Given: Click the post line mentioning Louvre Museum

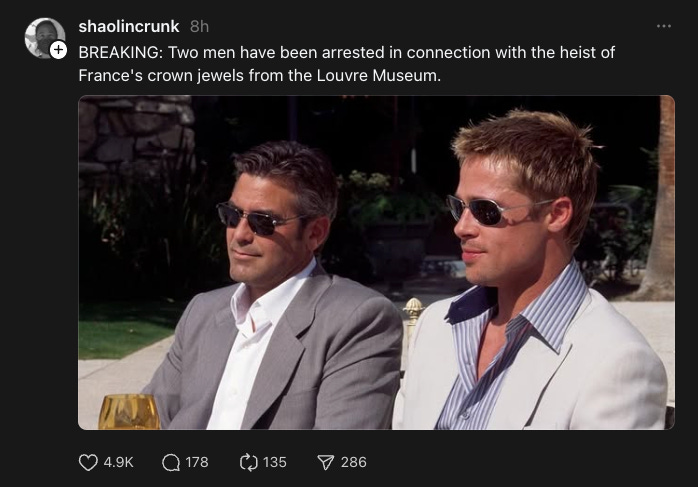Looking at the screenshot, I should click(x=260, y=76).
